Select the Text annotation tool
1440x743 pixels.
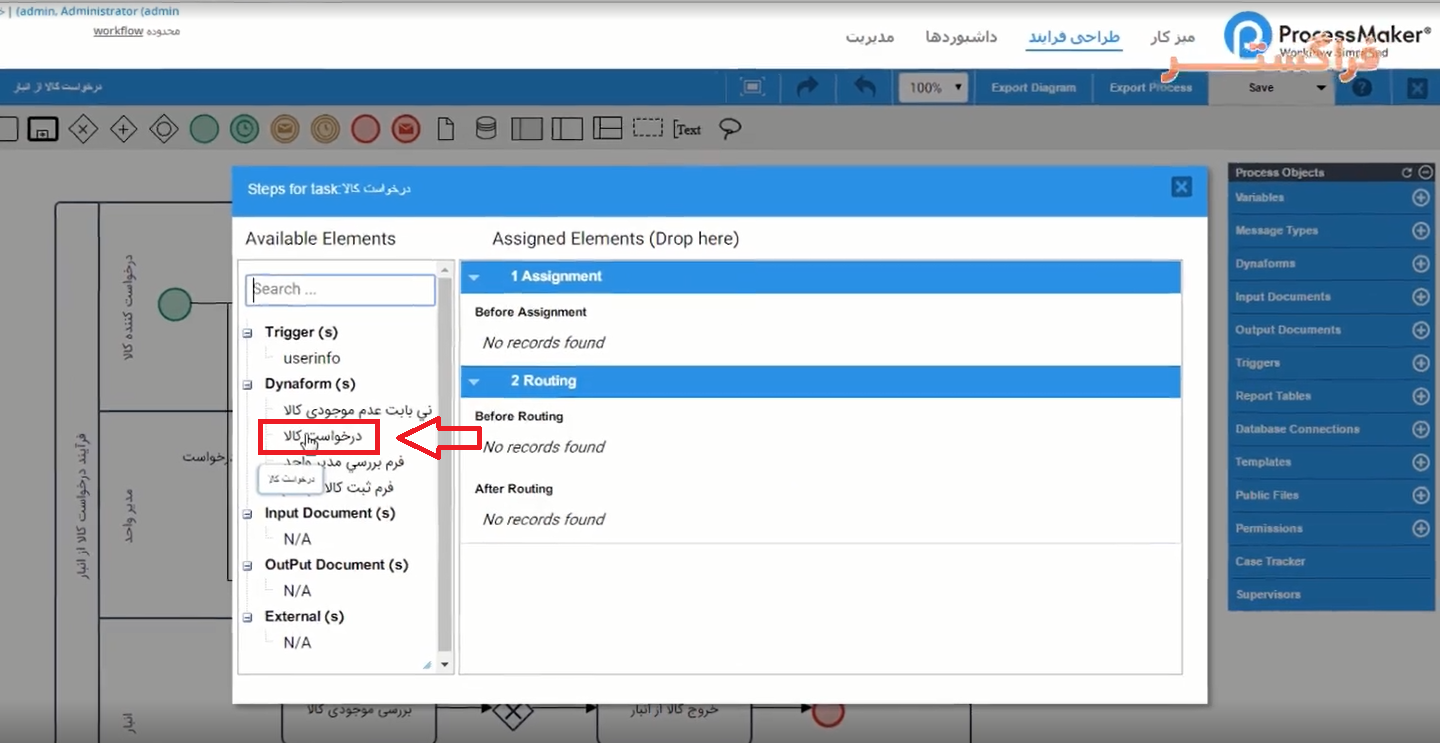click(687, 129)
